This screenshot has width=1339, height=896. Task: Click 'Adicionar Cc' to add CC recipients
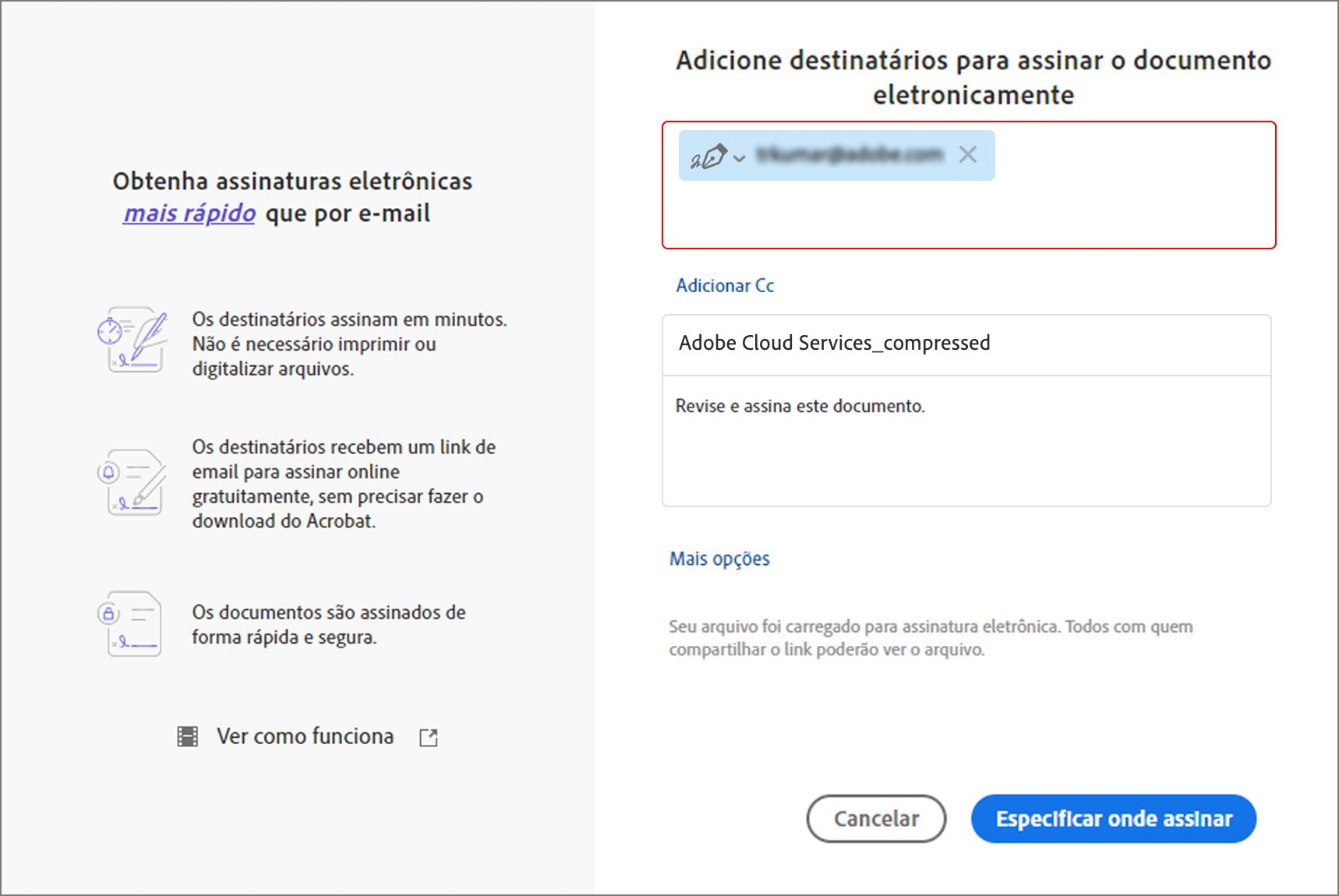[724, 285]
